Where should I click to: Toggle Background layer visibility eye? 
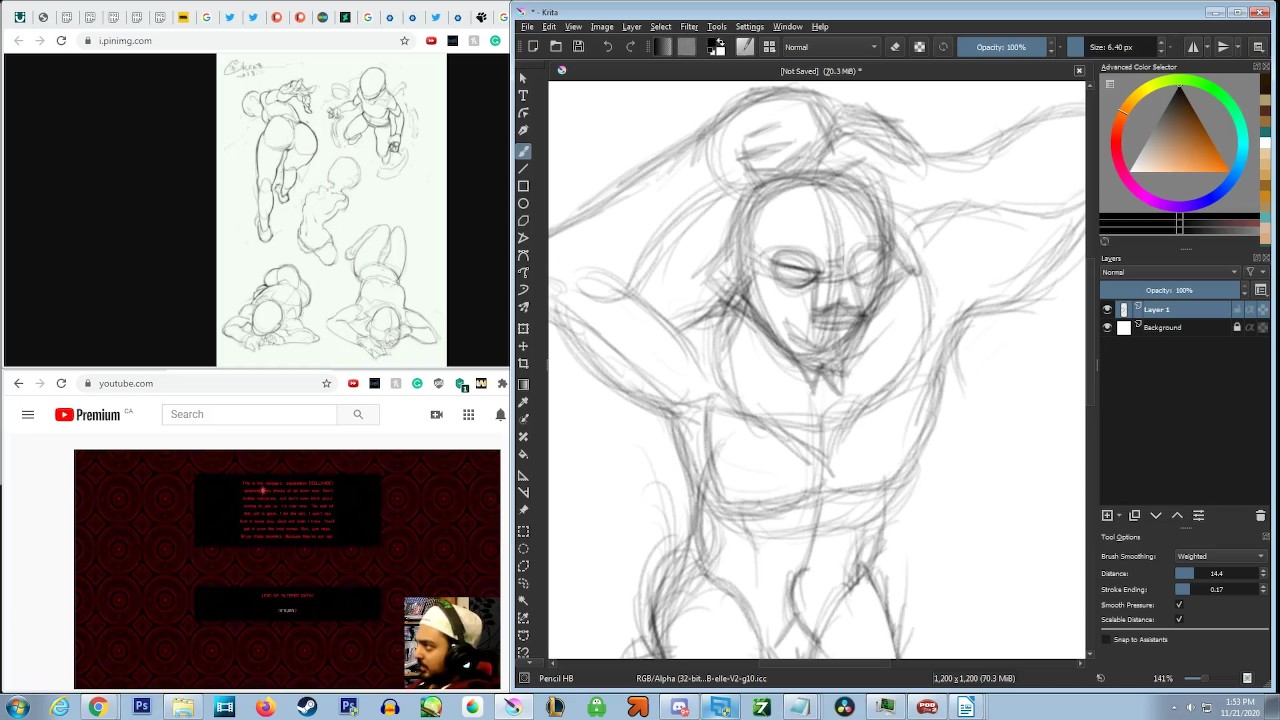1107,328
